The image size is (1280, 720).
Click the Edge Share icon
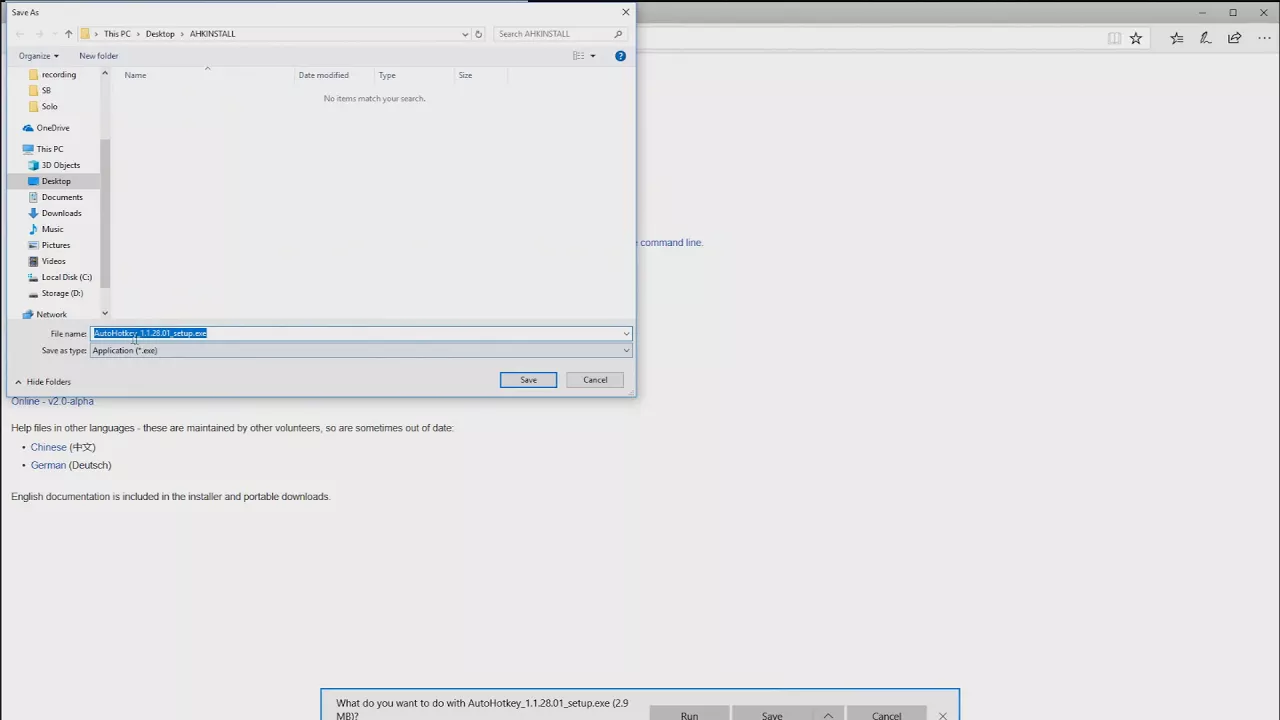coord(1235,38)
